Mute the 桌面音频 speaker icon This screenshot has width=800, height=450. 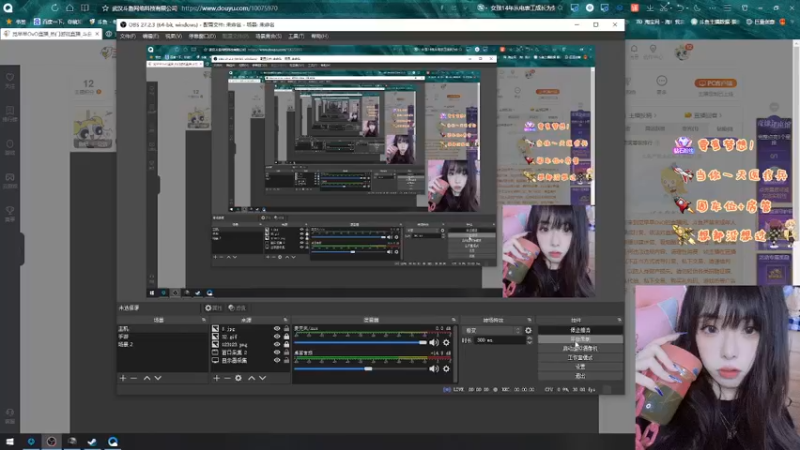click(434, 368)
